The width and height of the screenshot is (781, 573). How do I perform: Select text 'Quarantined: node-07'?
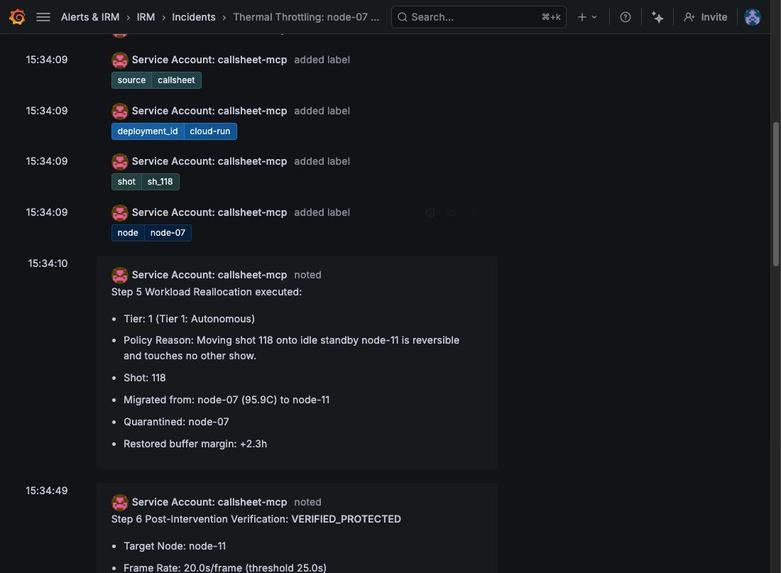tap(176, 422)
